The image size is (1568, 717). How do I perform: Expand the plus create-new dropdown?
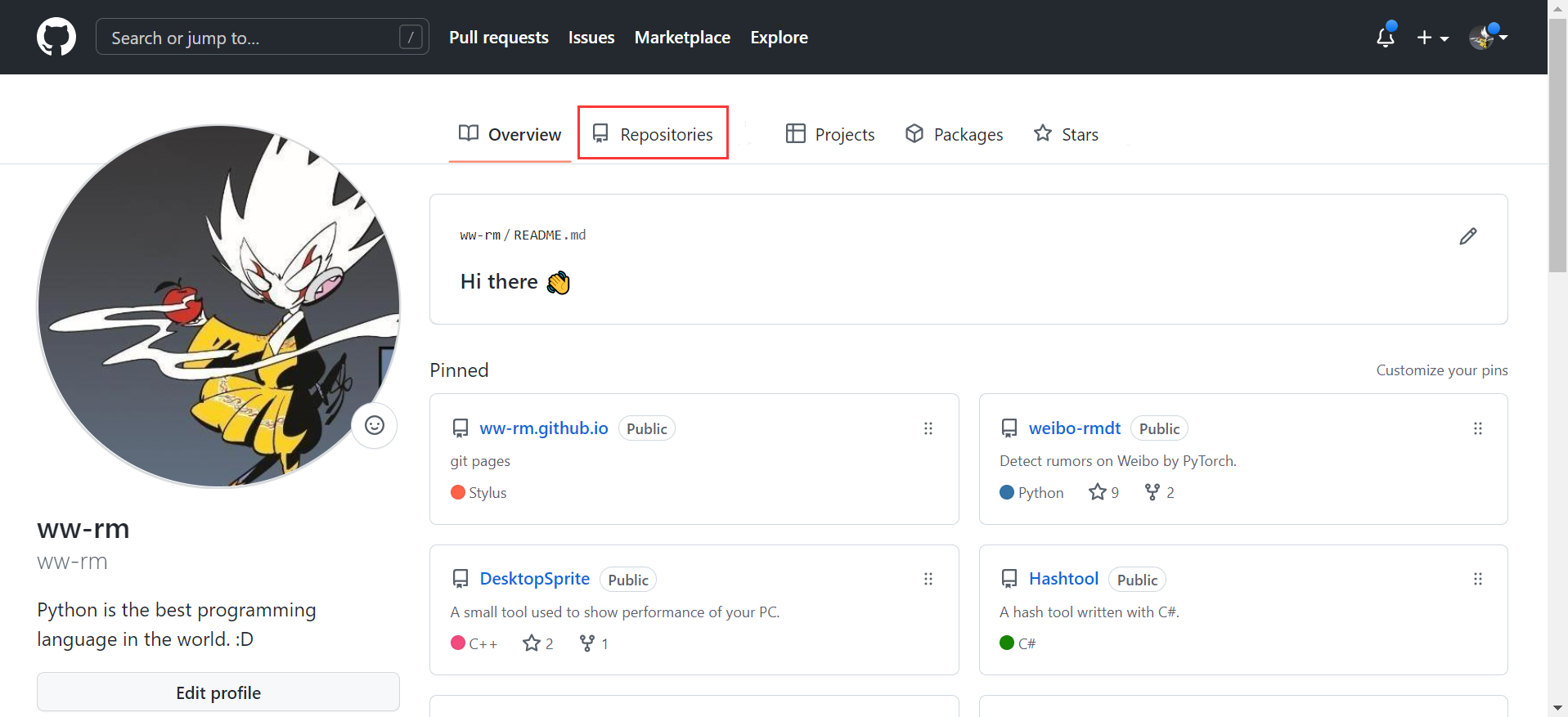pos(1432,38)
